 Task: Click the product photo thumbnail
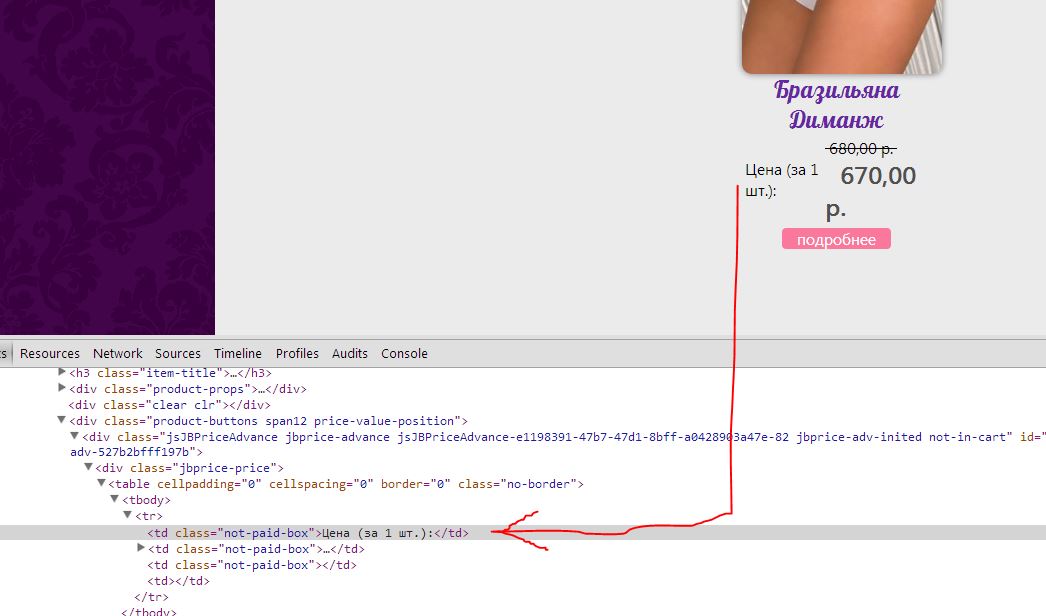point(842,35)
